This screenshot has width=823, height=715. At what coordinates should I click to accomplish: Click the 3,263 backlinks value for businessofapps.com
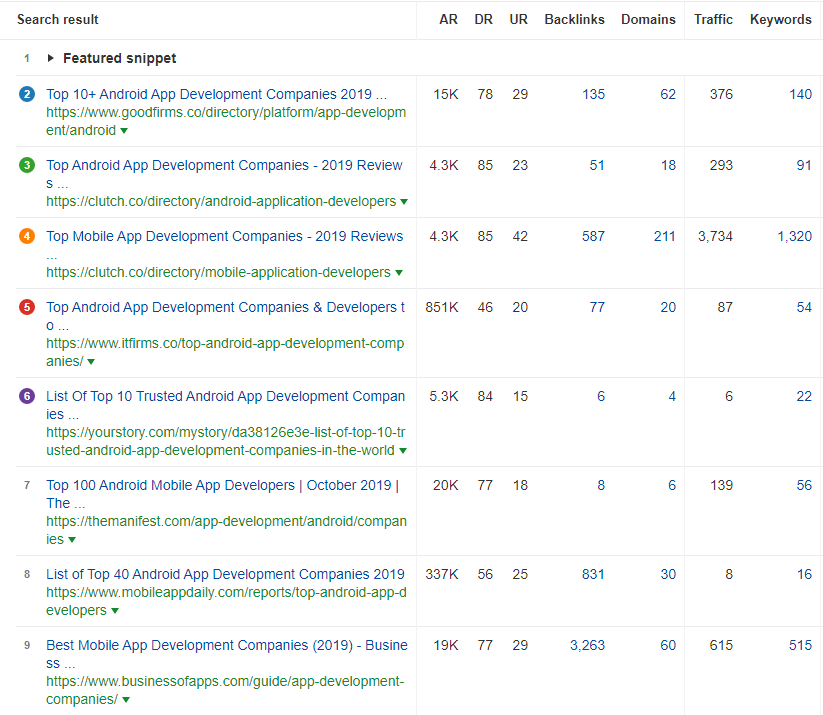pyautogui.click(x=587, y=645)
